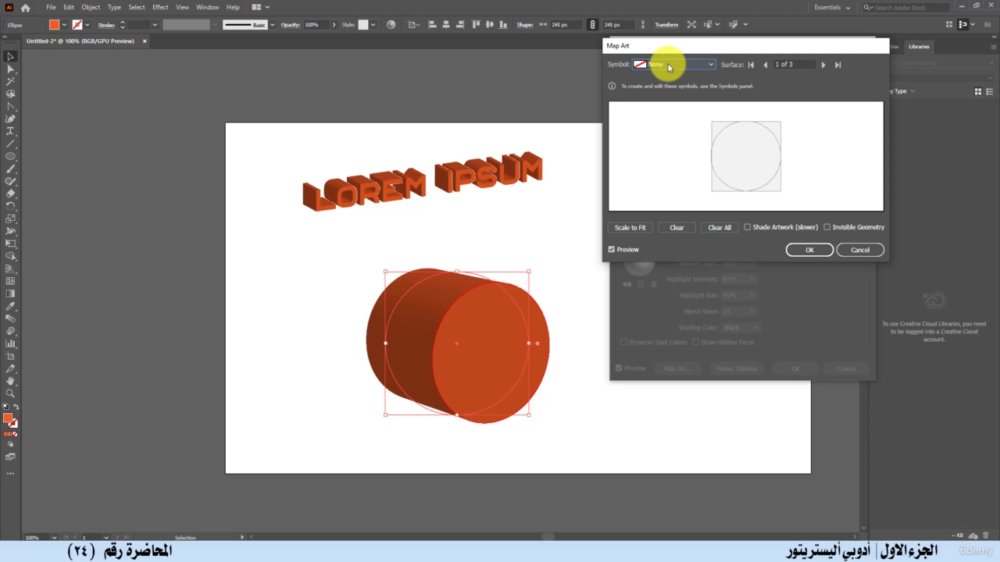Switch Libraries panel to list view
The height and width of the screenshot is (562, 1000).
(990, 92)
